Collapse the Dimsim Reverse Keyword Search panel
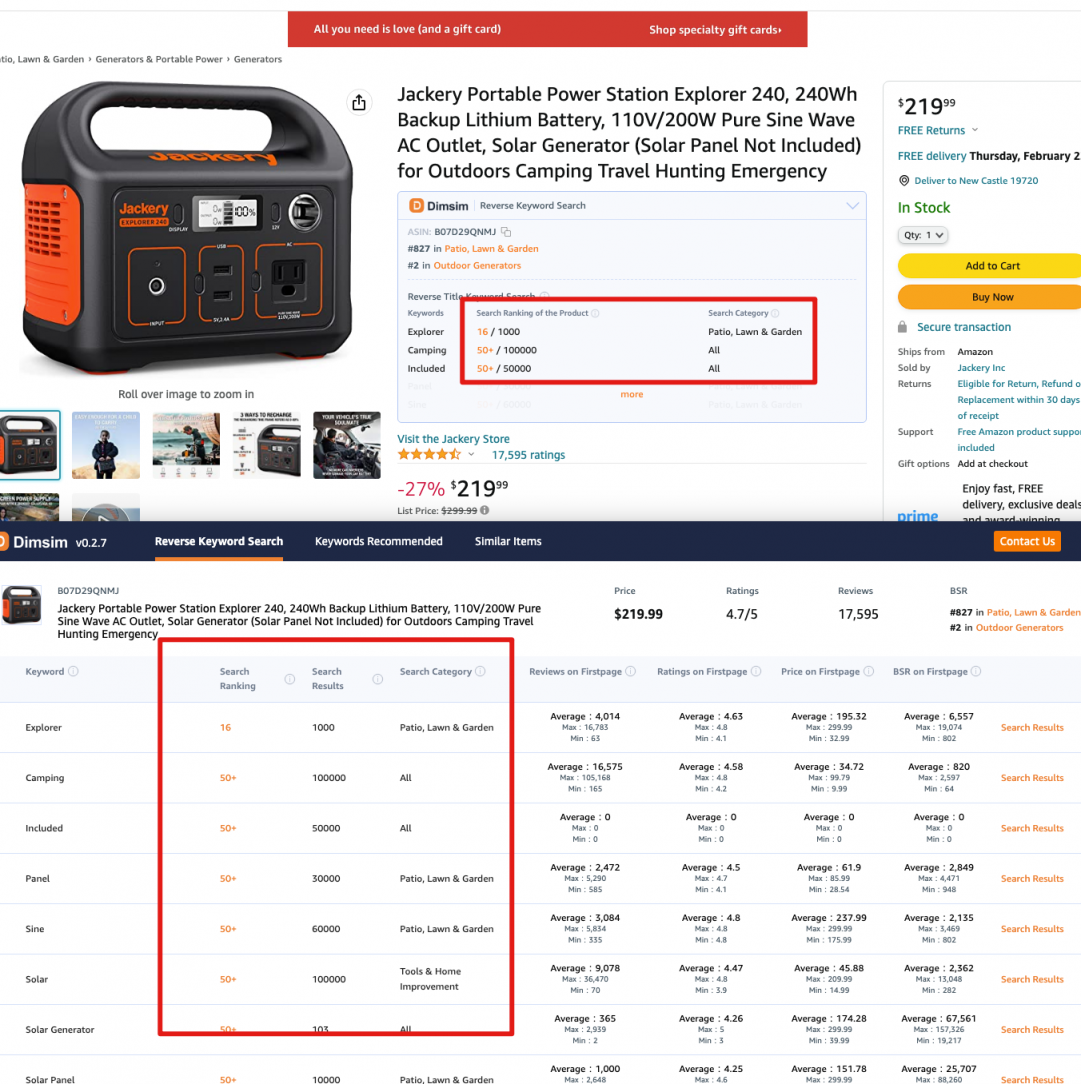1081x1084 pixels. (x=852, y=206)
